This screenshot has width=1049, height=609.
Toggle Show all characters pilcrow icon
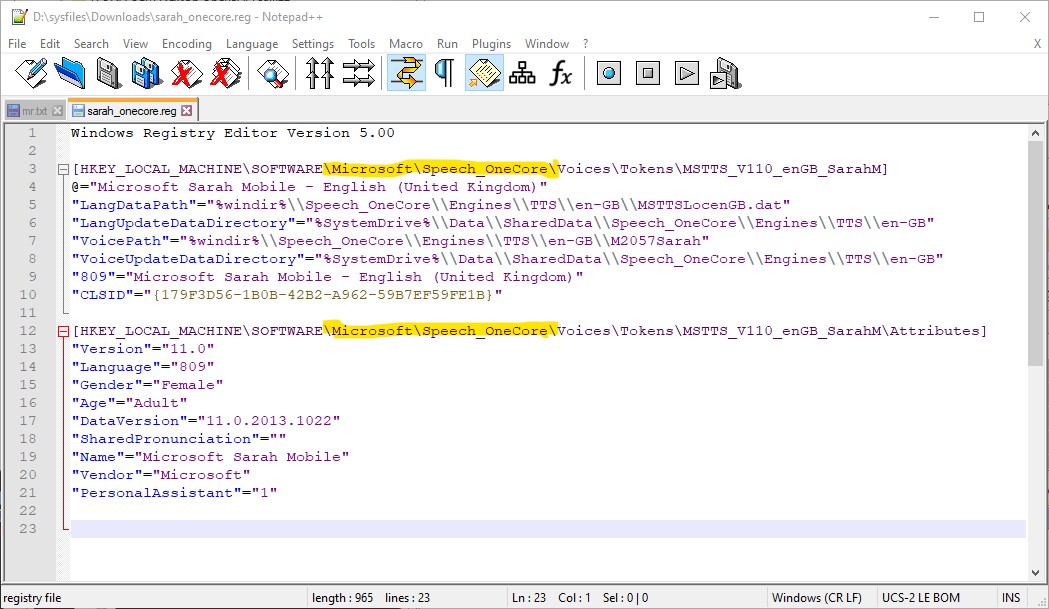pyautogui.click(x=445, y=73)
